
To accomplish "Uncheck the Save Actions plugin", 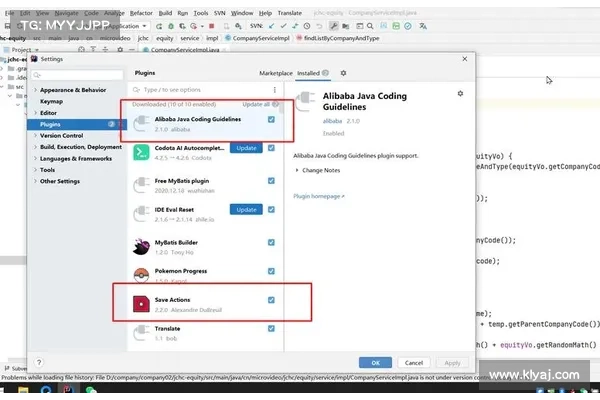I will click(x=271, y=300).
